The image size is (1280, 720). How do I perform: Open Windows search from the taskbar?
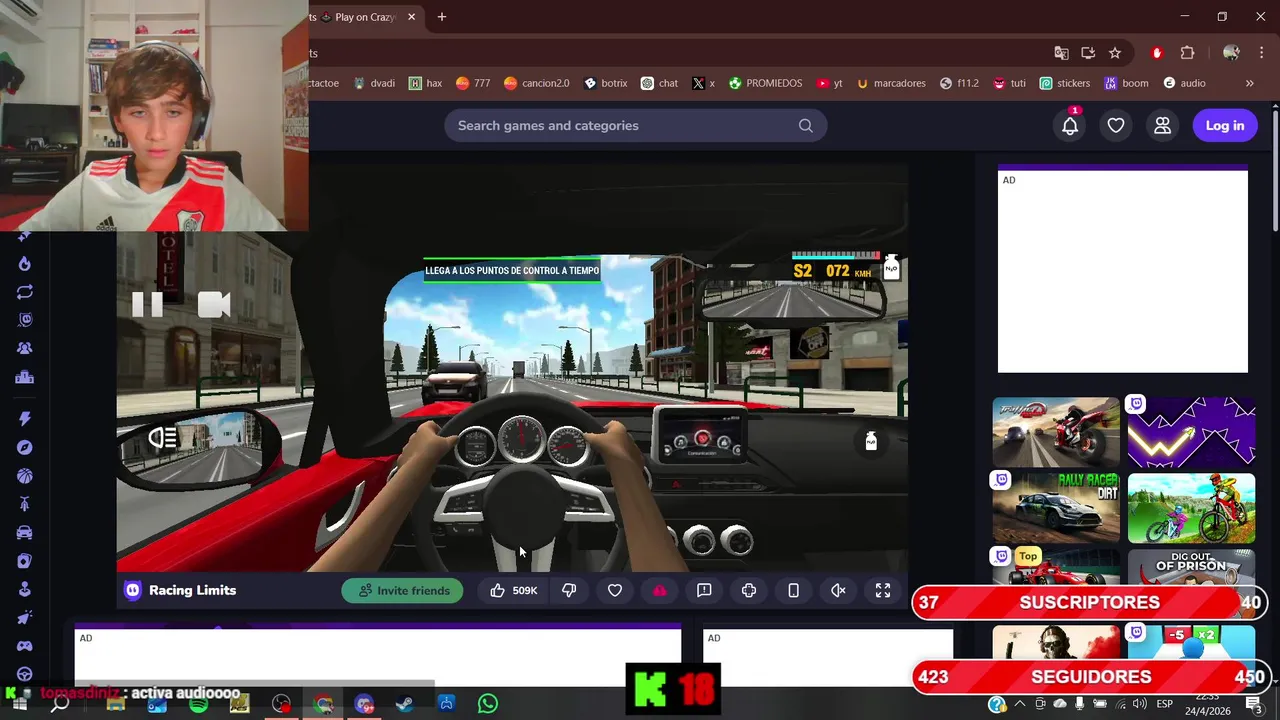[60, 704]
